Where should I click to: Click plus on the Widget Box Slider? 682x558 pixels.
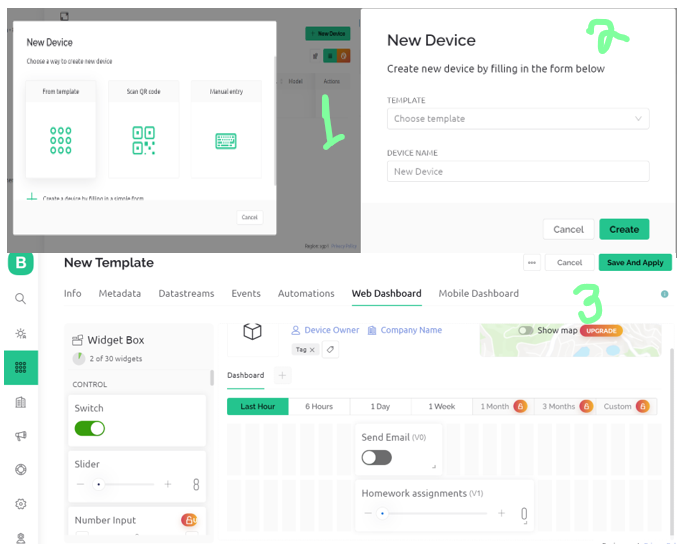tap(168, 484)
